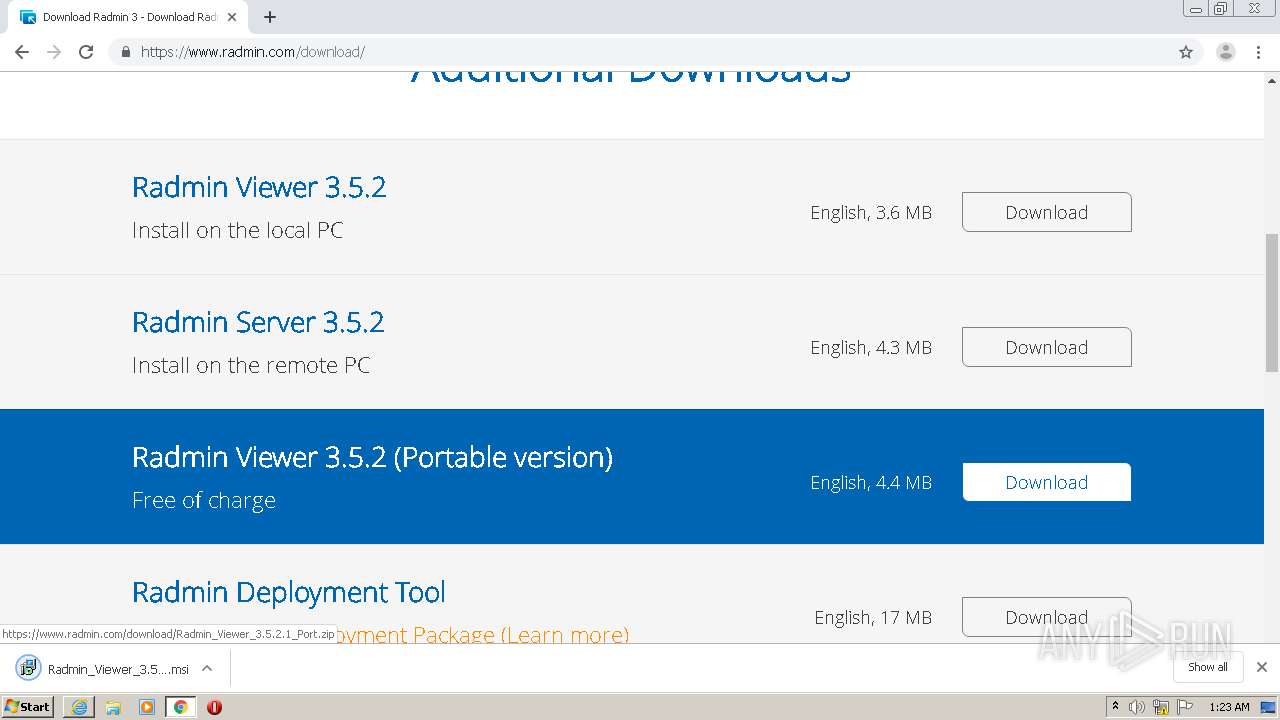The height and width of the screenshot is (720, 1280).
Task: Open the volume speaker tray icon
Action: coord(1137,707)
